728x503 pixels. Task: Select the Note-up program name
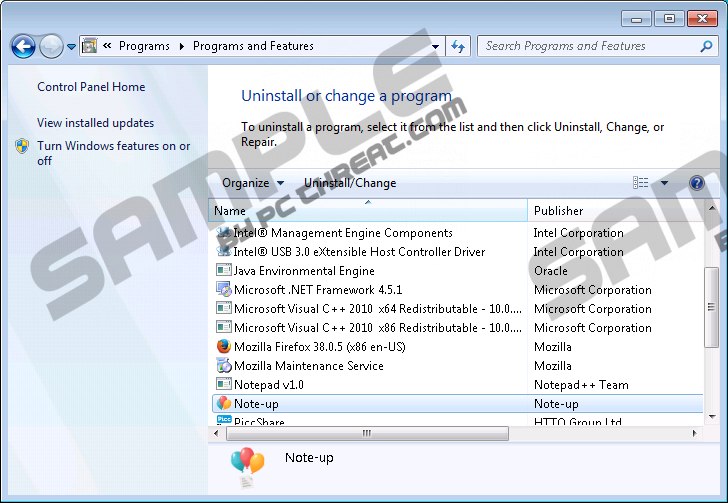pos(256,404)
